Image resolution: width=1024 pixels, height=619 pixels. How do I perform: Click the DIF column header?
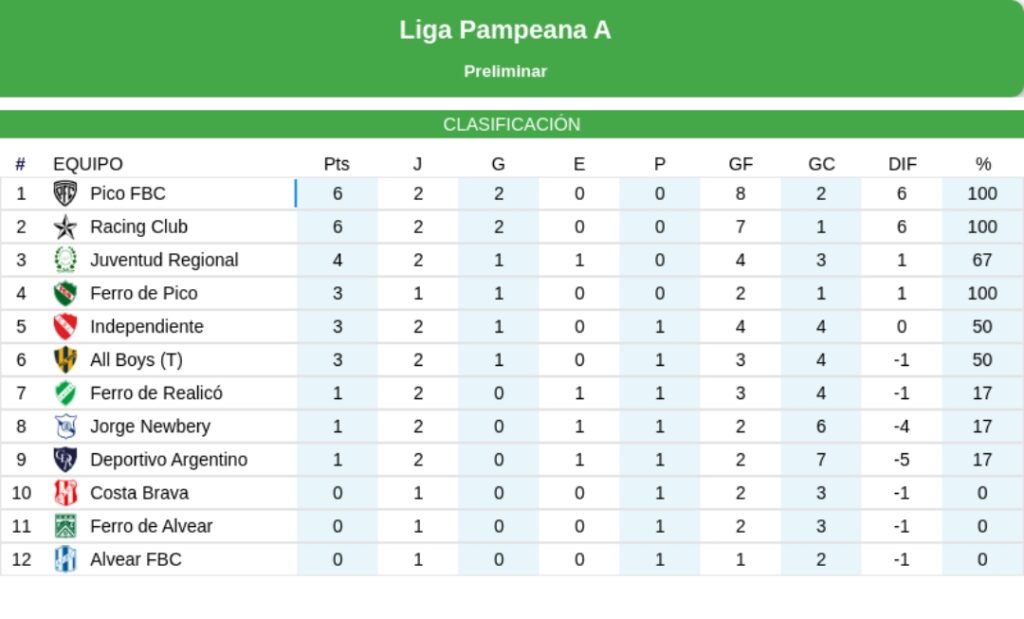[902, 164]
